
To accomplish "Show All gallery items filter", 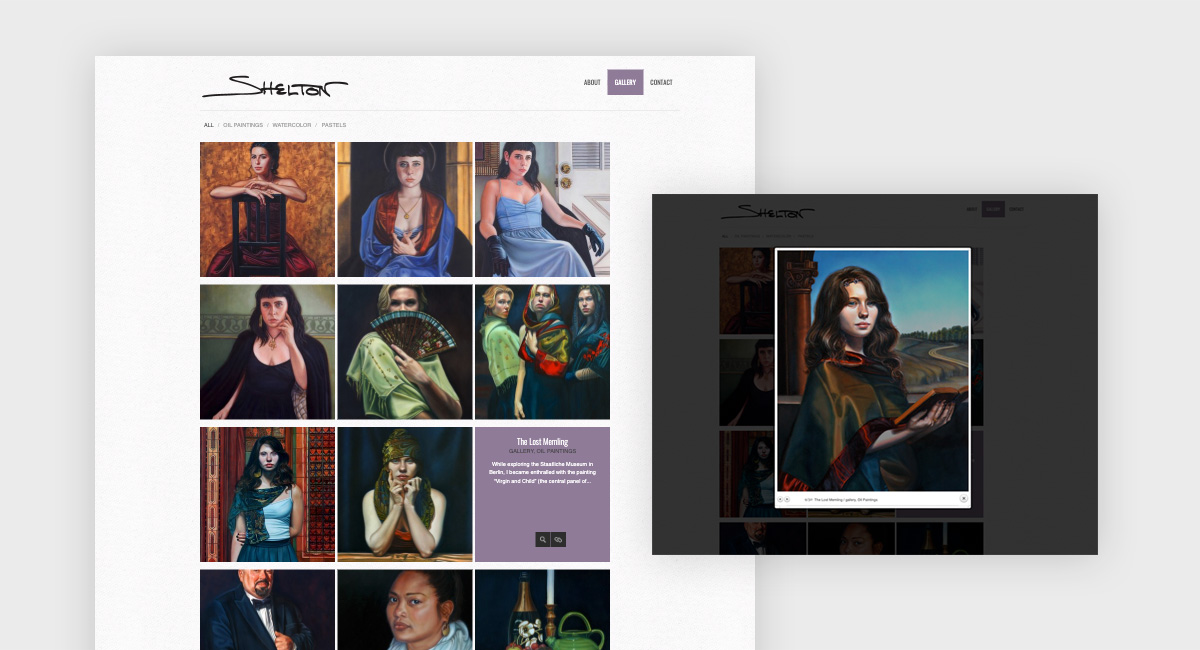I will (x=208, y=125).
